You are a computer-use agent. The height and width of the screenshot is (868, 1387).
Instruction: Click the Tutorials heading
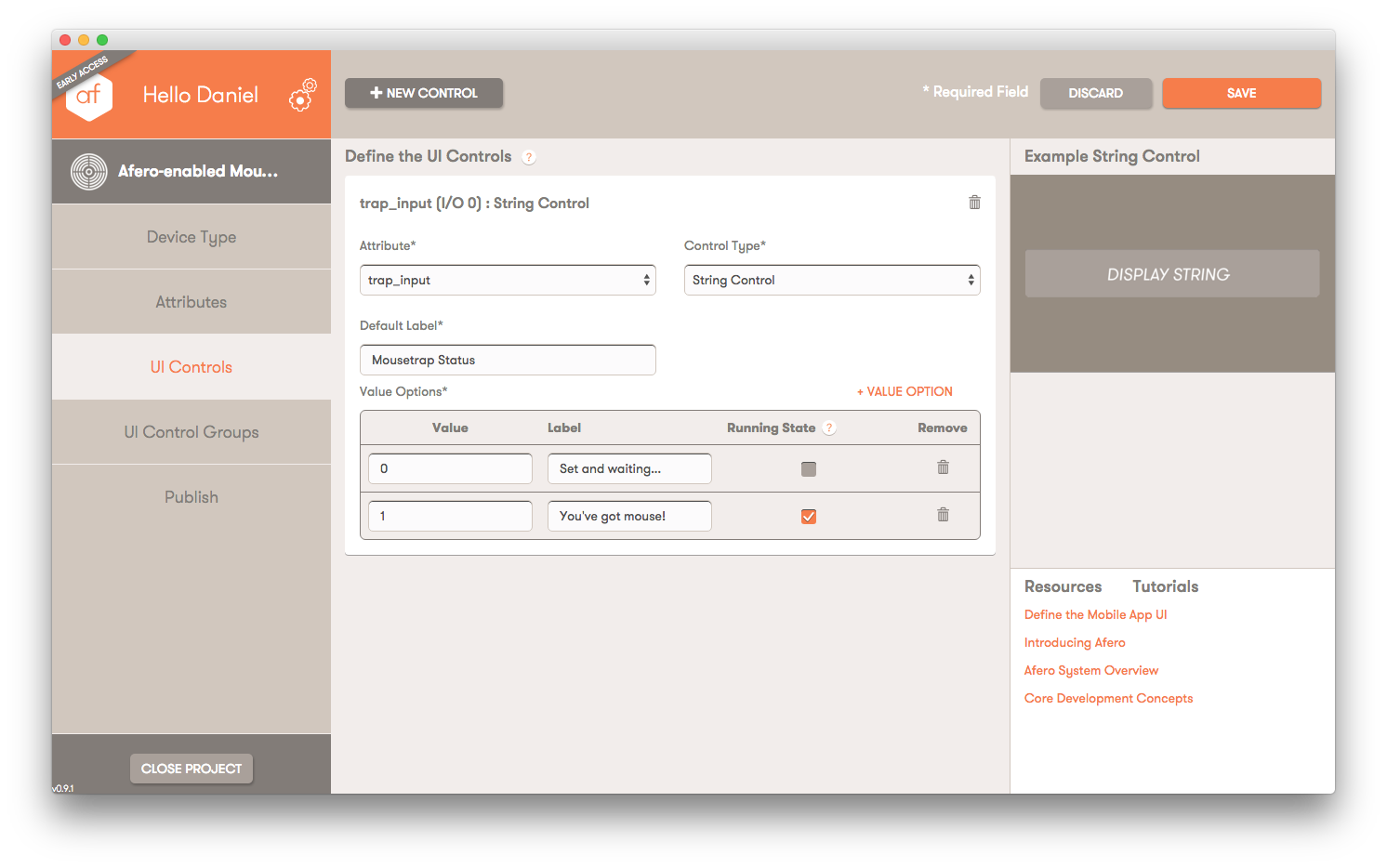click(1165, 586)
